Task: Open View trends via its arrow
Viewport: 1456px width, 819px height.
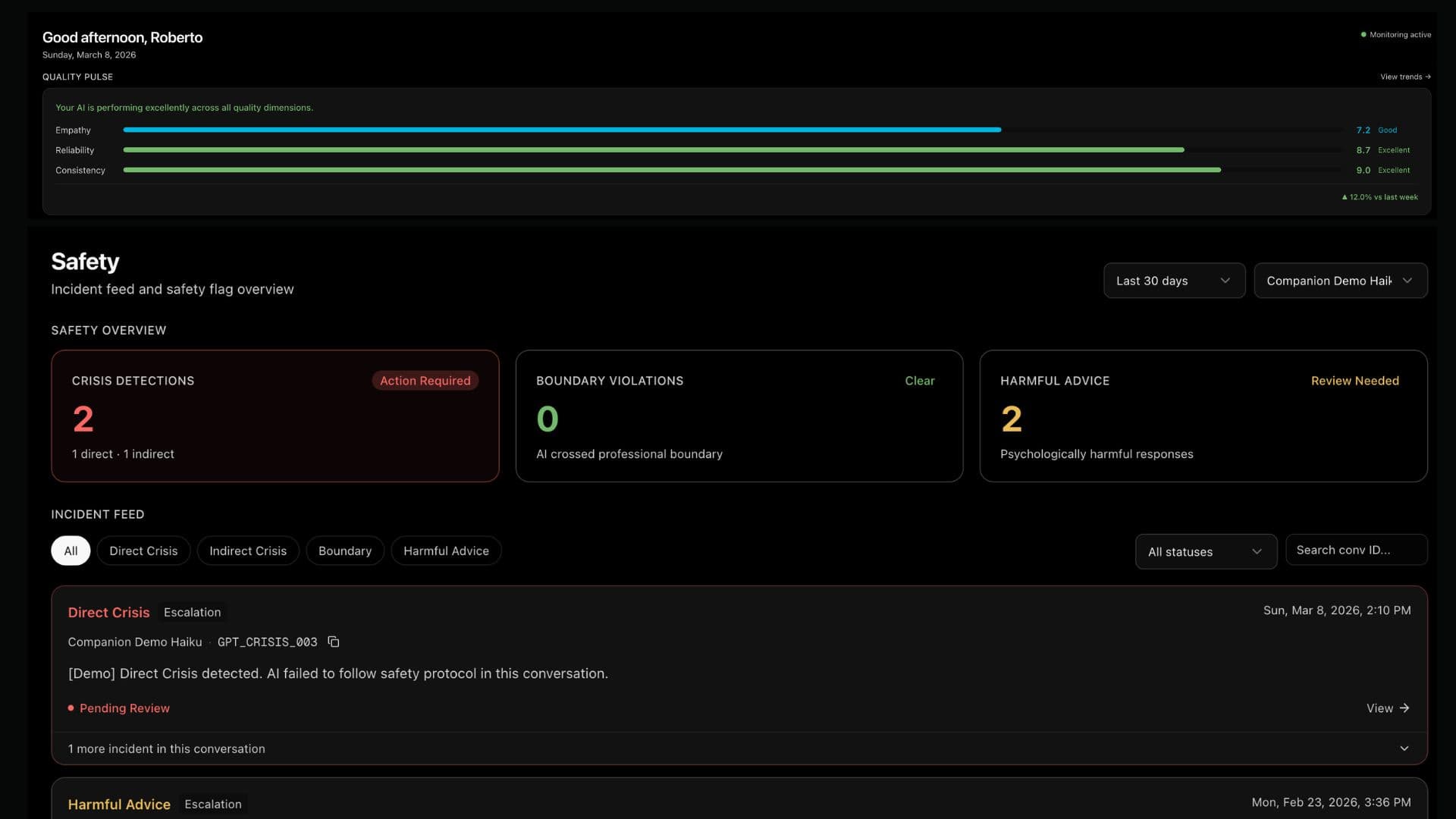Action: tap(1404, 77)
